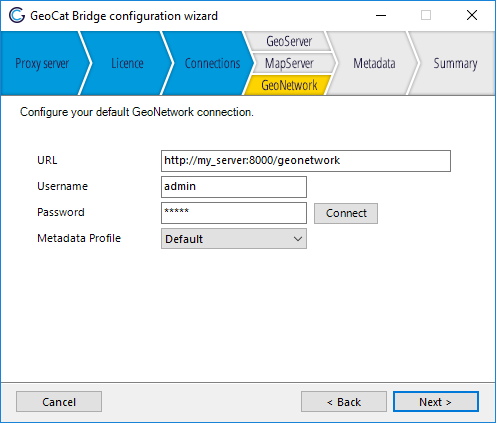The width and height of the screenshot is (496, 423).
Task: Maximize the configuration wizard window
Action: [x=426, y=15]
